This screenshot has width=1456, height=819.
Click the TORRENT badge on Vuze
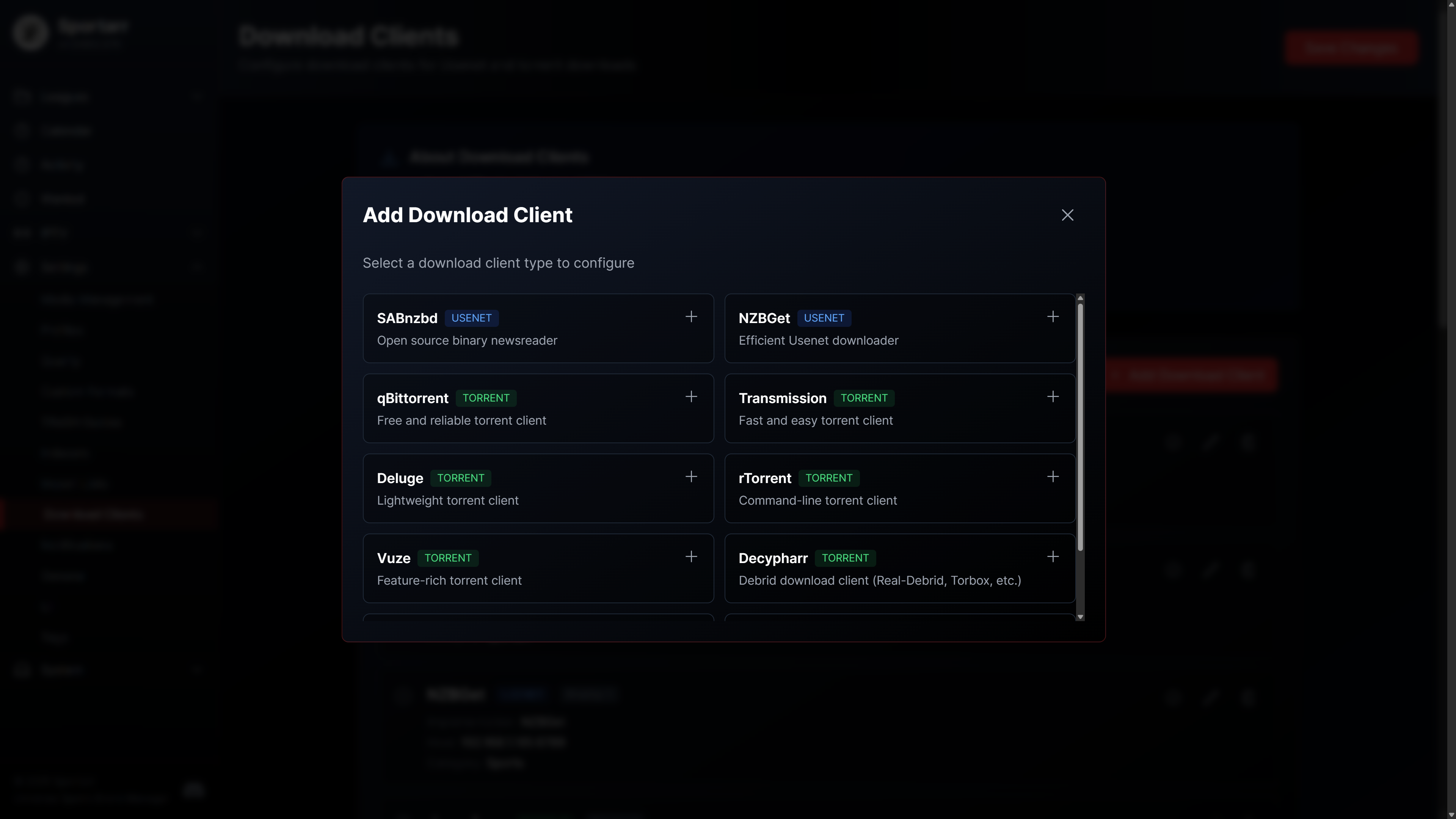[x=448, y=558]
